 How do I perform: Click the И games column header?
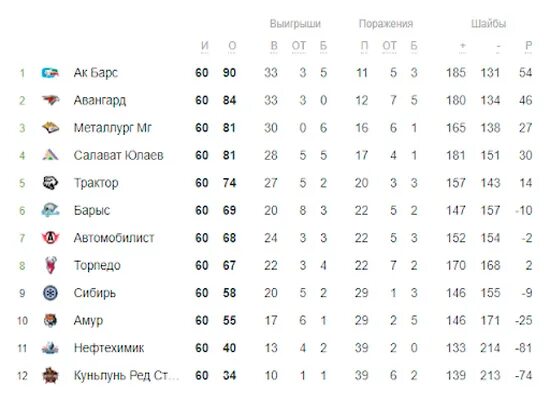[205, 46]
